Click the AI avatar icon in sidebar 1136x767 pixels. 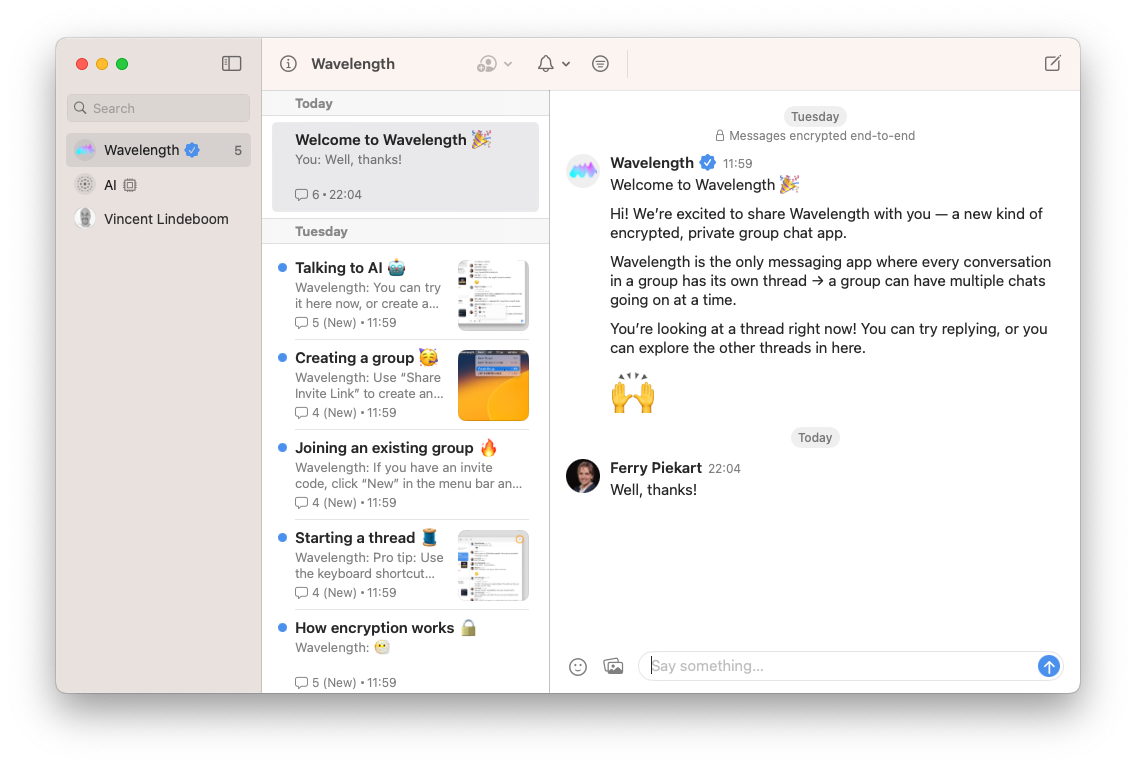[x=85, y=185]
